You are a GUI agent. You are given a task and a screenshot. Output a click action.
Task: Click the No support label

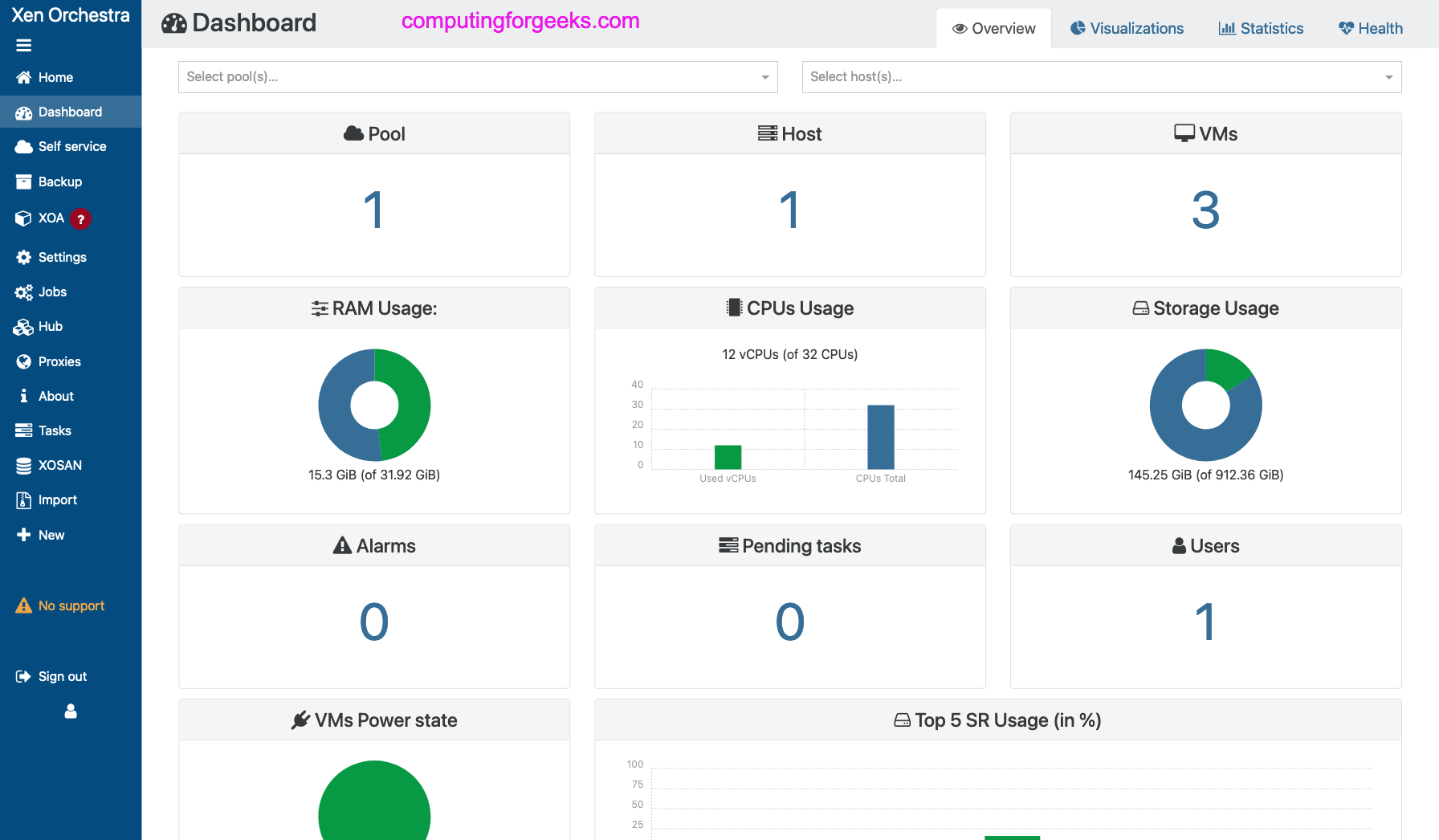[71, 606]
